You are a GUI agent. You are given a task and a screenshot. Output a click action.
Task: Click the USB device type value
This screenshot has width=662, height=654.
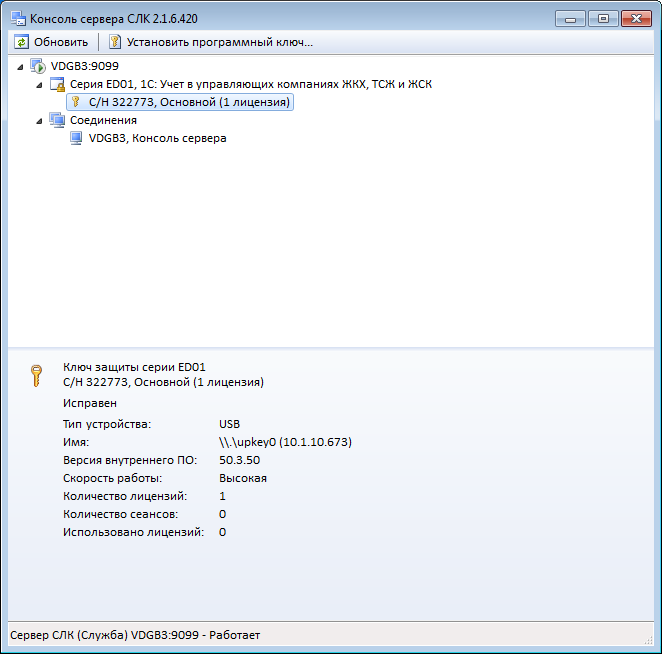229,424
